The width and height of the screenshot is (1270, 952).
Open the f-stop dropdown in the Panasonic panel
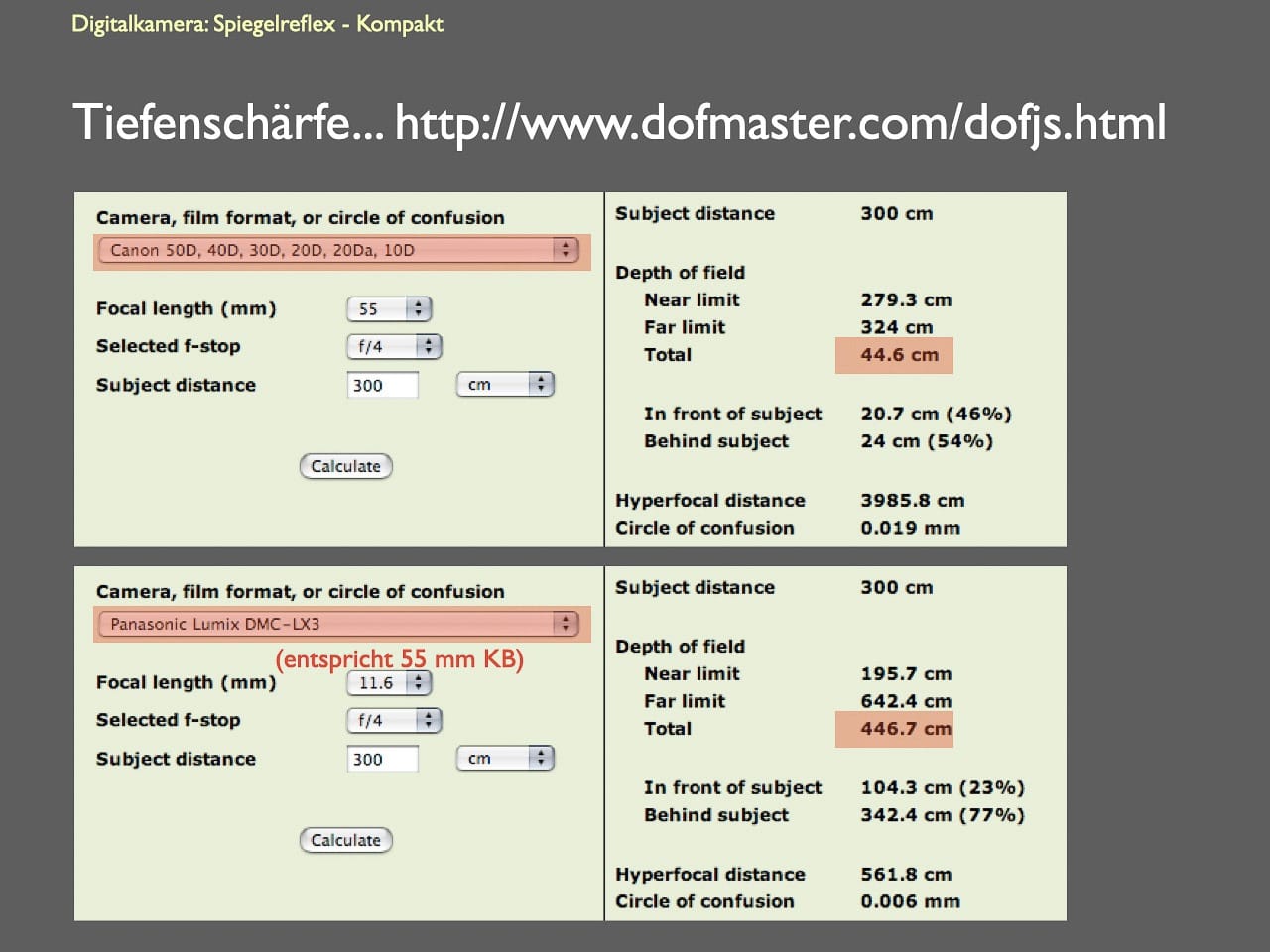coord(394,721)
